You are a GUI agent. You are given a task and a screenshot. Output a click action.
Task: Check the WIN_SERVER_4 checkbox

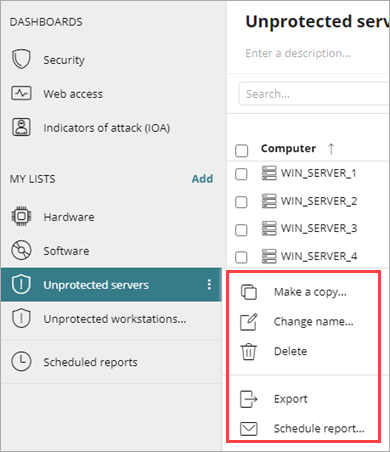tap(241, 257)
